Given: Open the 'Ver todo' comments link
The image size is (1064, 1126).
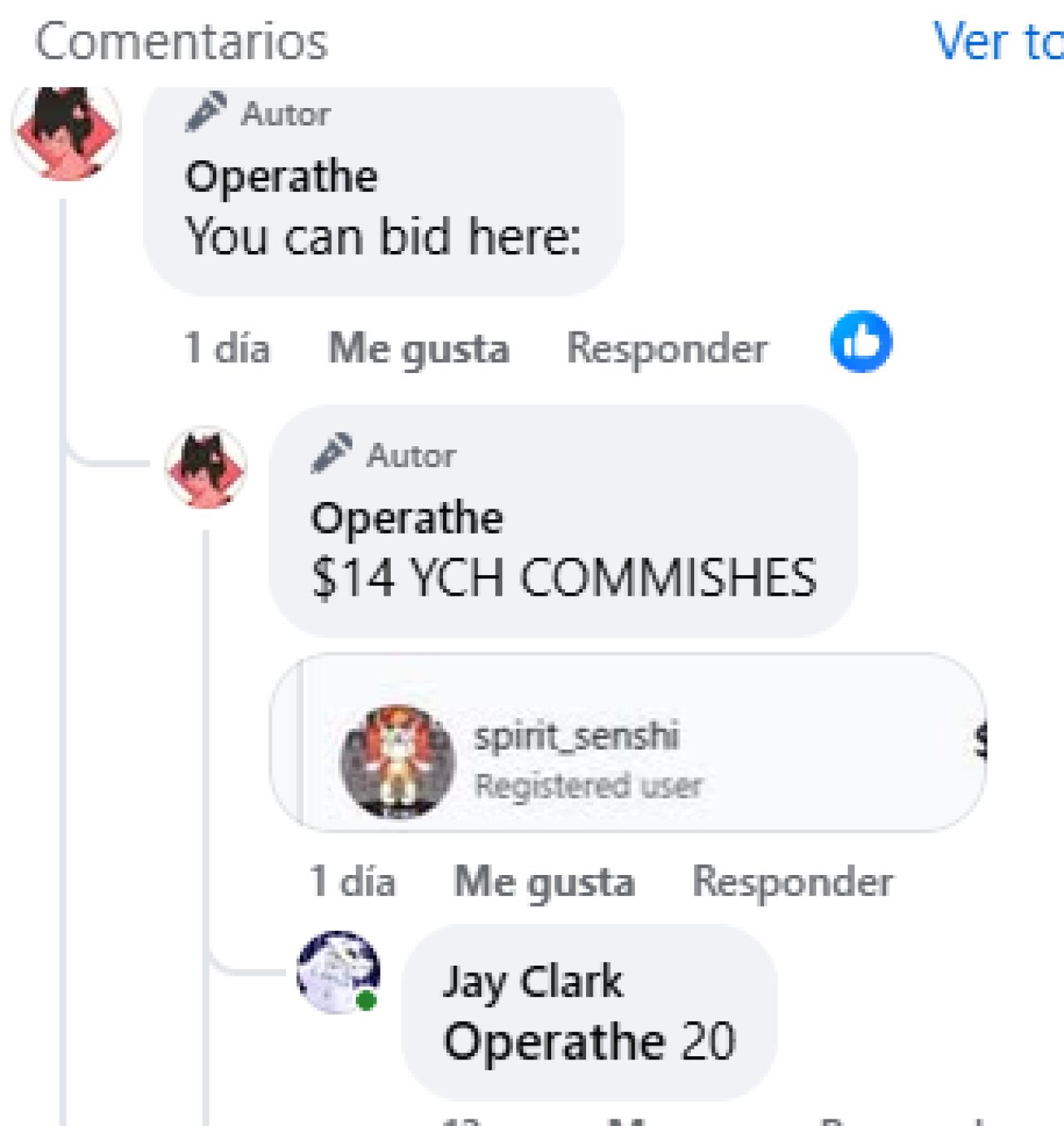Looking at the screenshot, I should [x=998, y=41].
